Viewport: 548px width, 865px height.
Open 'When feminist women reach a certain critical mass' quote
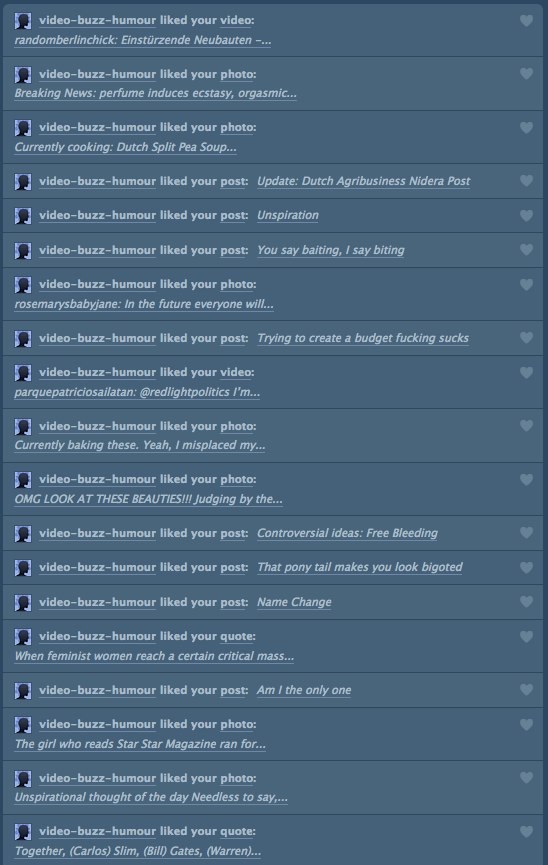tap(154, 656)
